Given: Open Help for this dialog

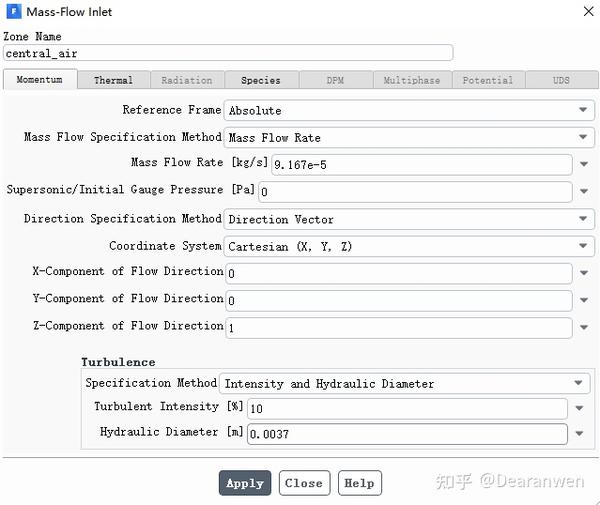Looking at the screenshot, I should [x=359, y=483].
